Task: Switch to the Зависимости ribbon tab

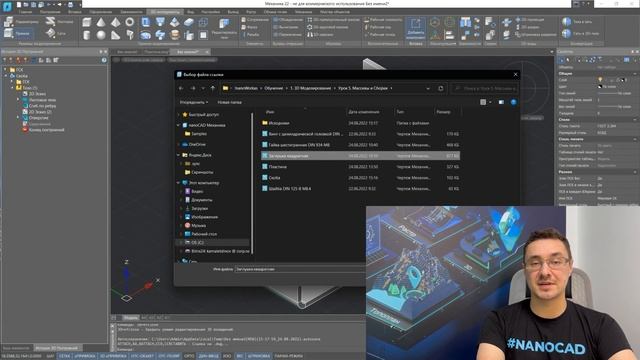Action: tap(131, 12)
